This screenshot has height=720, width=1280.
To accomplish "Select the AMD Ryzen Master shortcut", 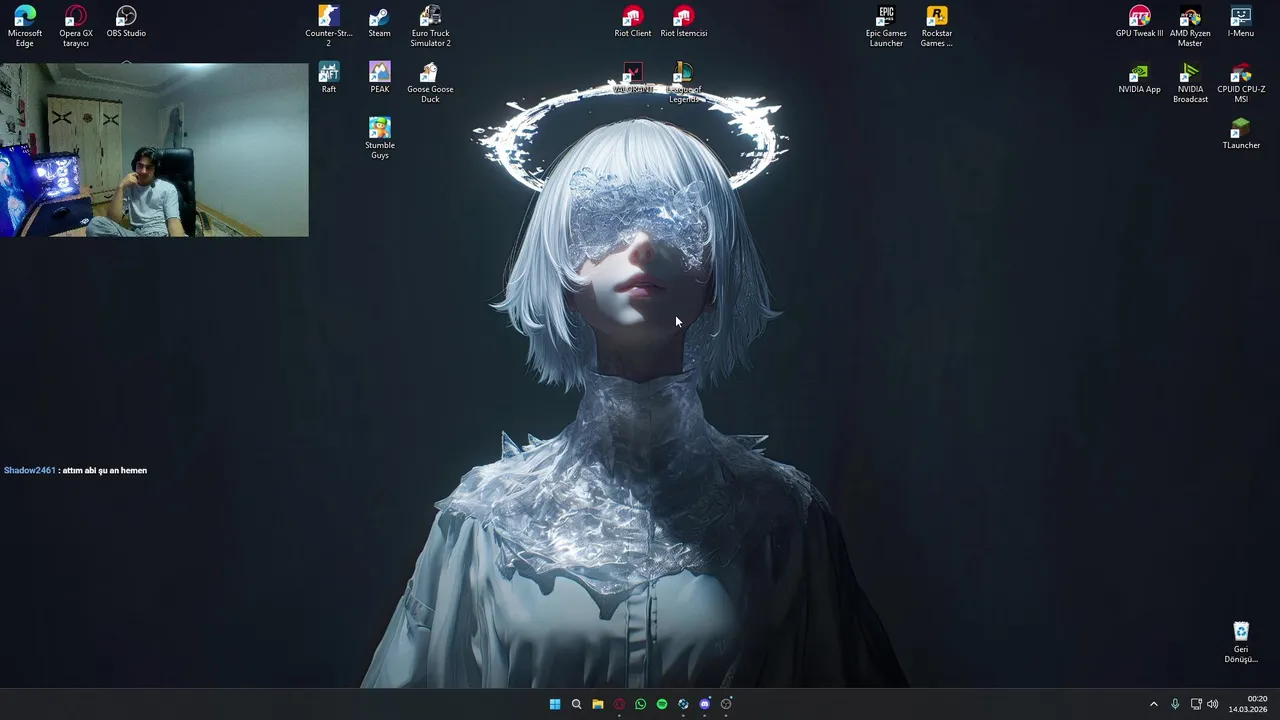I will point(1190,26).
